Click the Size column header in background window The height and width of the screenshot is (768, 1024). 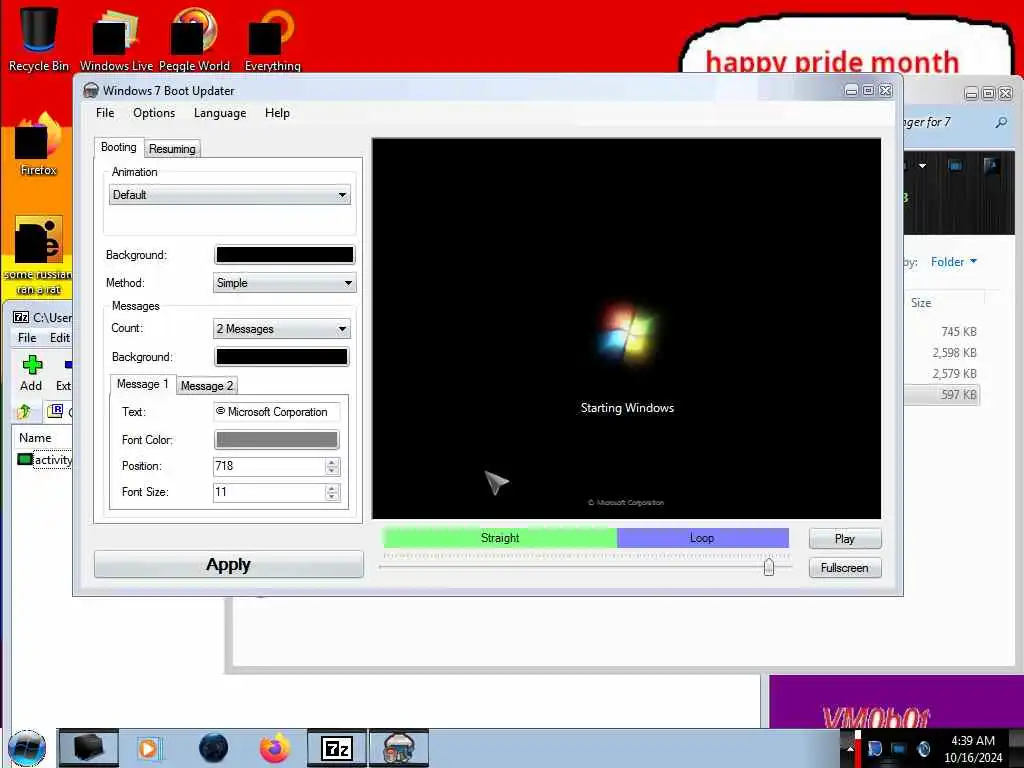click(921, 303)
